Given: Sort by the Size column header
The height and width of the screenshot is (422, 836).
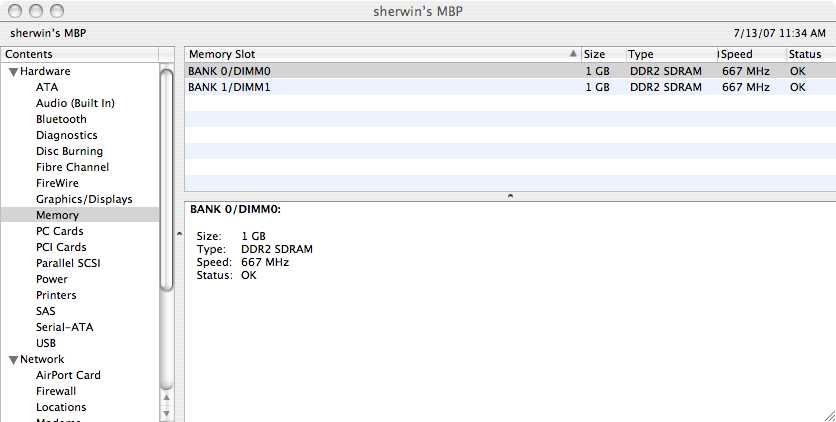Looking at the screenshot, I should [x=594, y=54].
